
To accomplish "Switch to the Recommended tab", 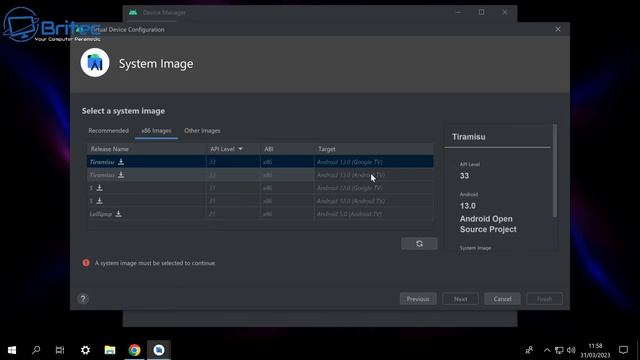I will 108,131.
